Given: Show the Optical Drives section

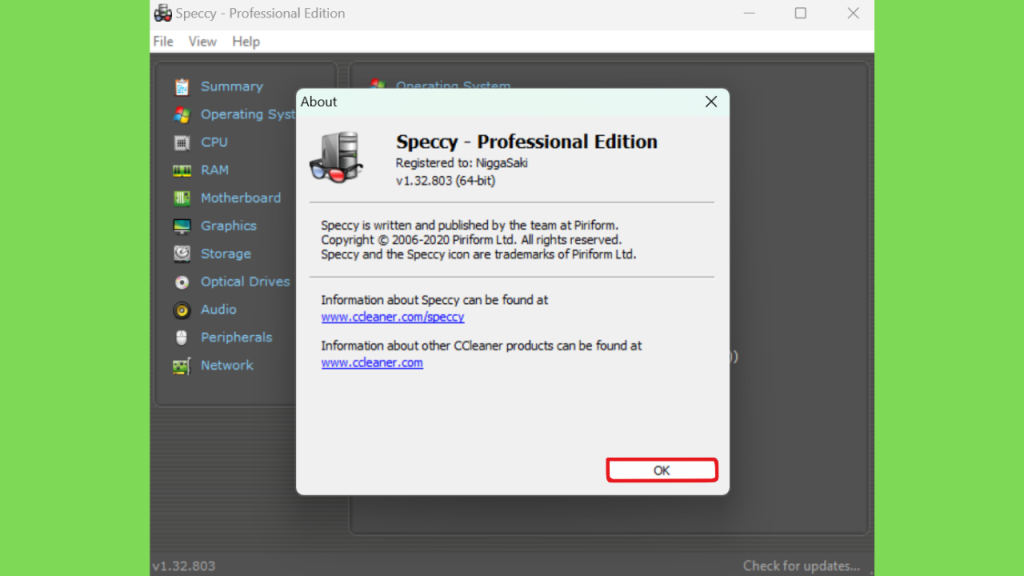Looking at the screenshot, I should click(245, 281).
